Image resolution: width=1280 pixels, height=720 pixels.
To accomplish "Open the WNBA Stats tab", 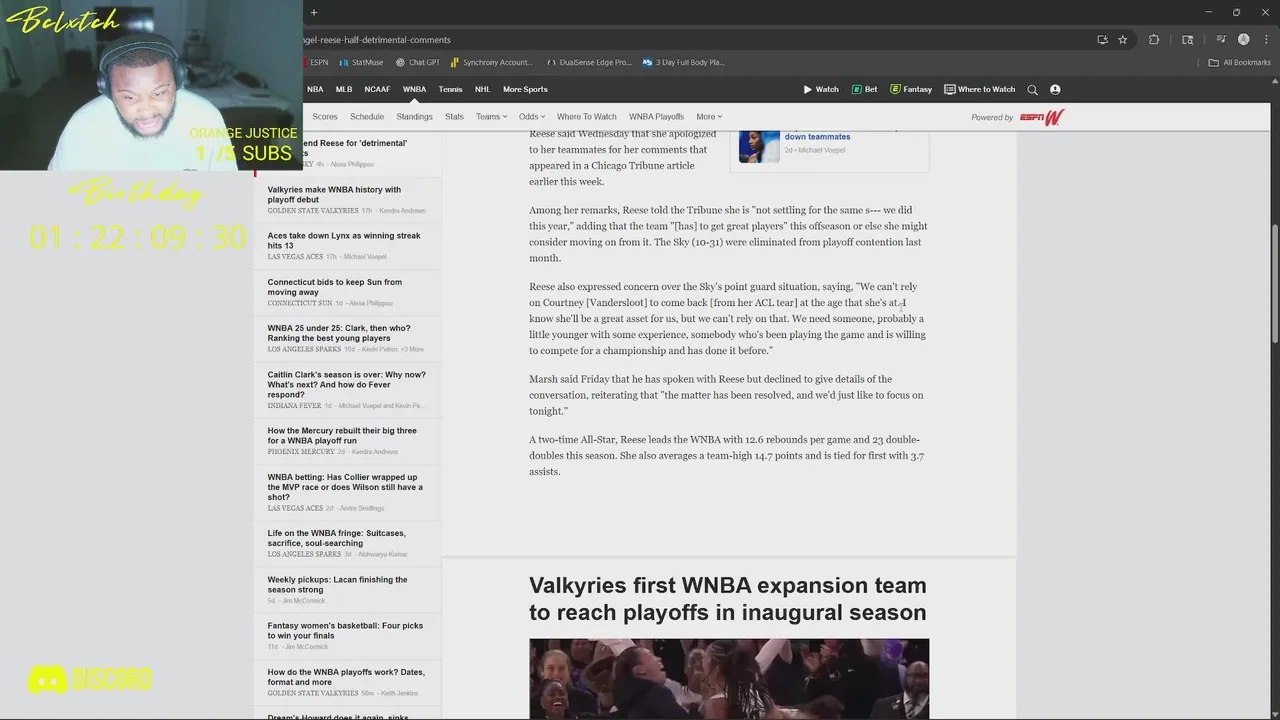I will pyautogui.click(x=454, y=117).
